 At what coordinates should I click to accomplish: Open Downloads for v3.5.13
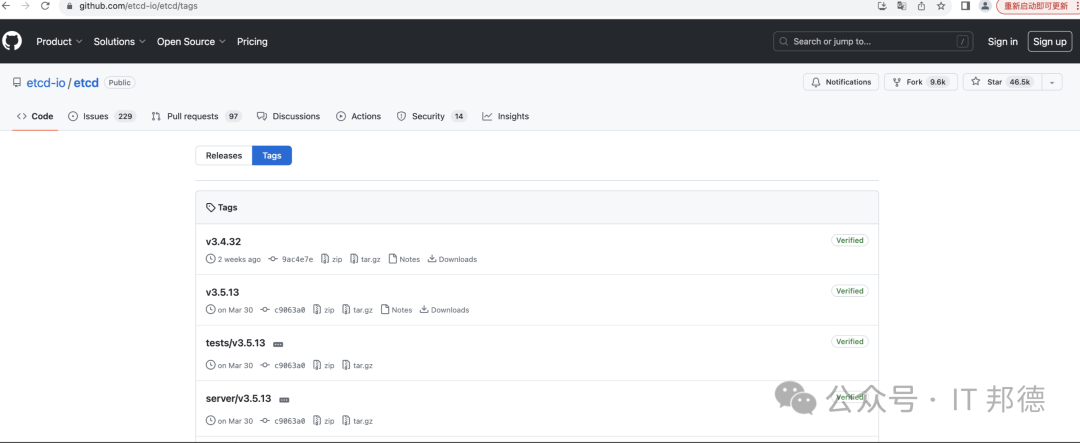(x=444, y=310)
